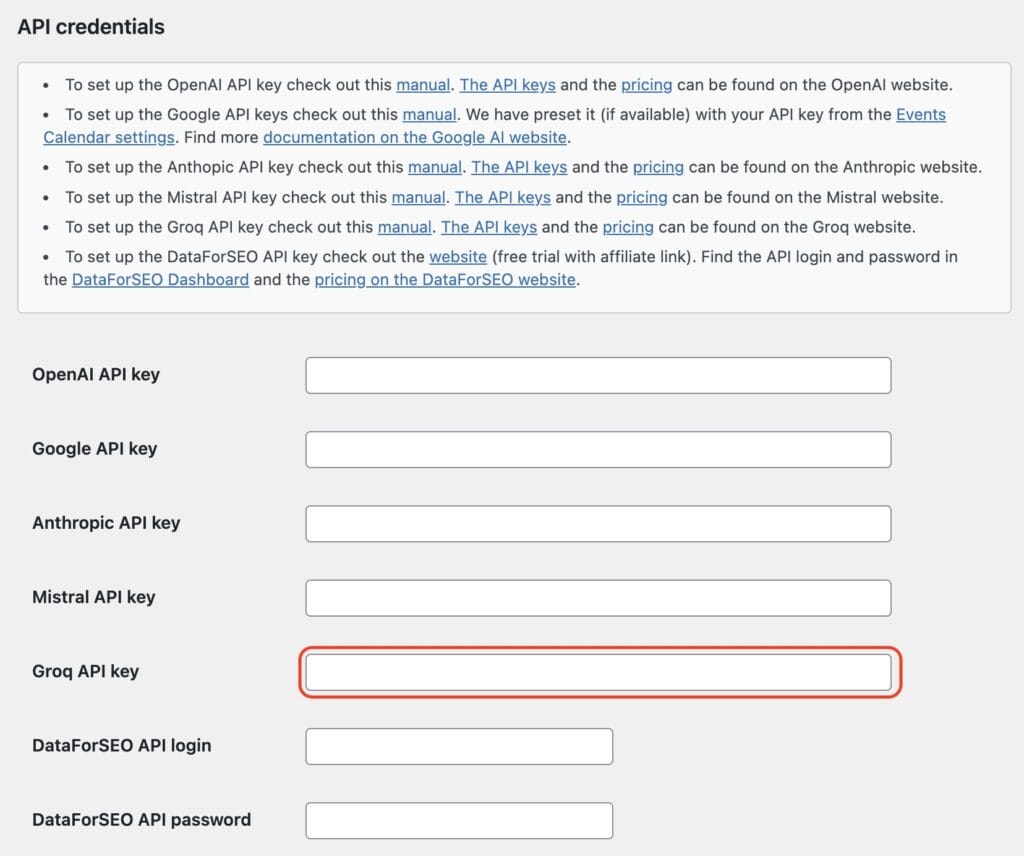The image size is (1024, 856).
Task: Open the Google API setup manual link
Action: tap(430, 114)
